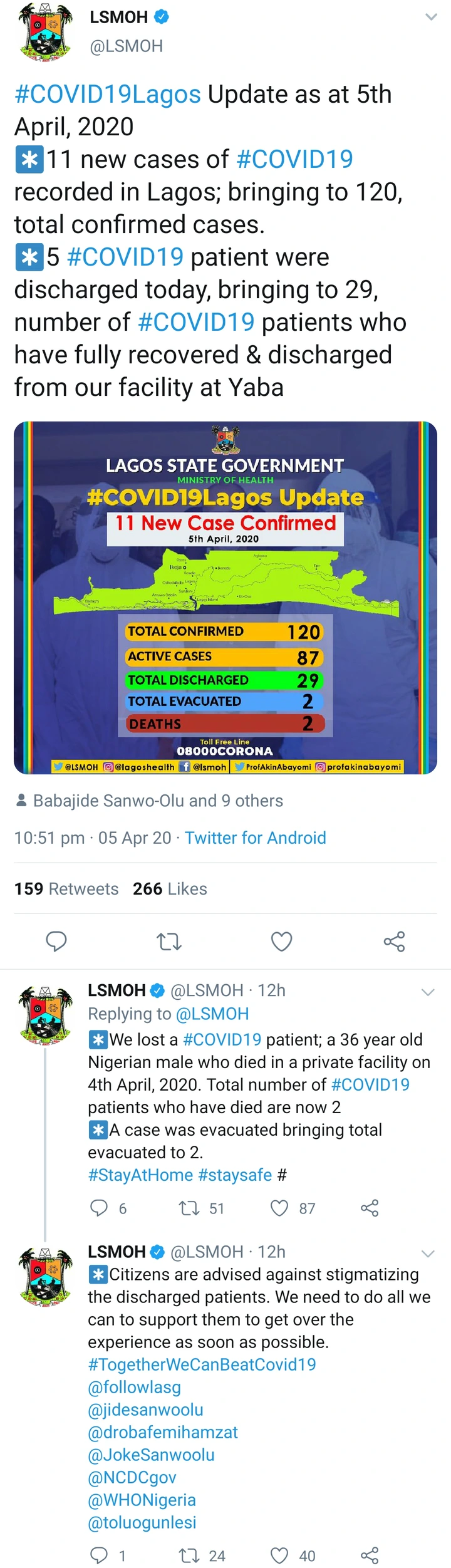Share the main tweet via share icon

click(394, 941)
